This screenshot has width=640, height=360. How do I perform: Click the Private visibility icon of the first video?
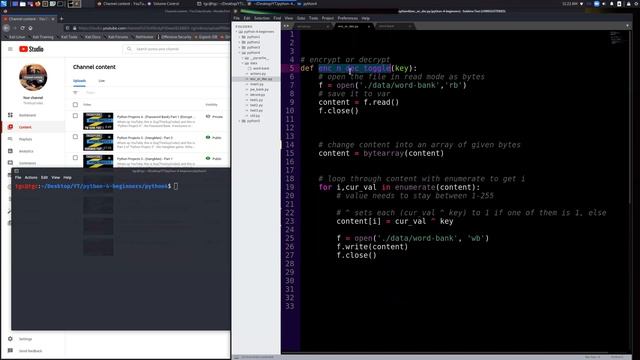pos(208,117)
